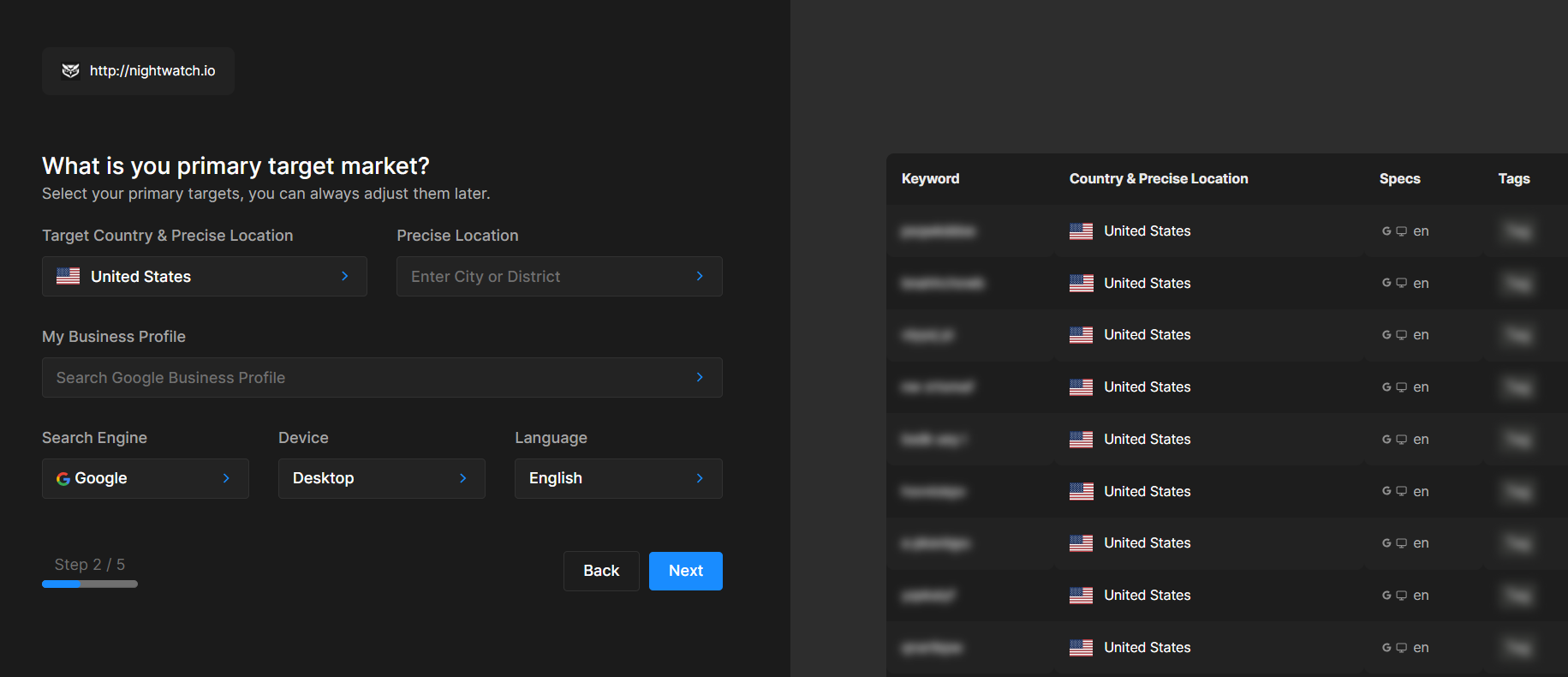Expand the Language English dropdown
The image size is (1568, 677).
tap(617, 478)
